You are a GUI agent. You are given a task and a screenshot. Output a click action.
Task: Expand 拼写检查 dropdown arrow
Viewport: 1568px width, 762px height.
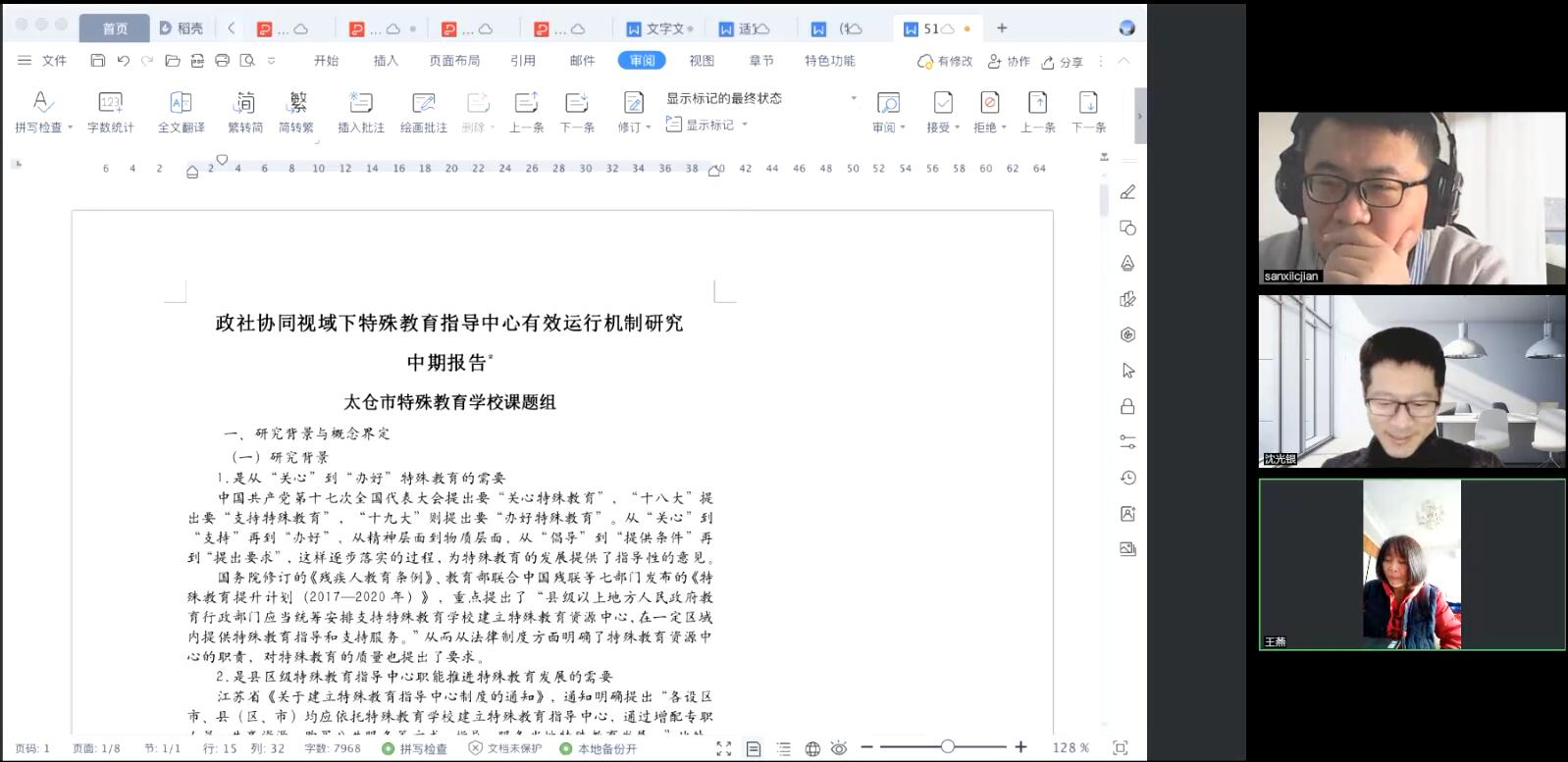(x=70, y=127)
